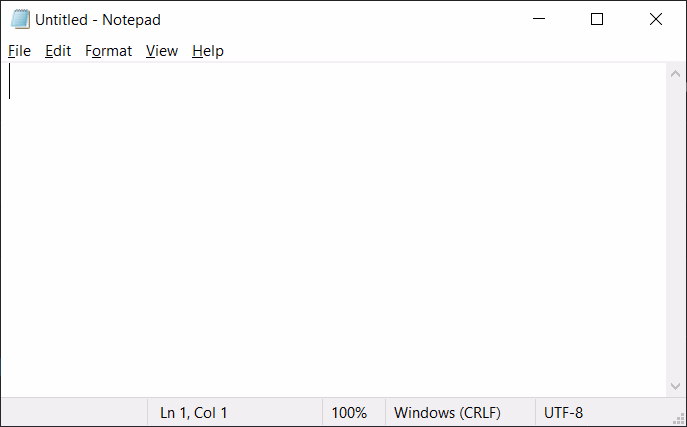
Task: Maximize the Notepad window
Action: tap(597, 19)
